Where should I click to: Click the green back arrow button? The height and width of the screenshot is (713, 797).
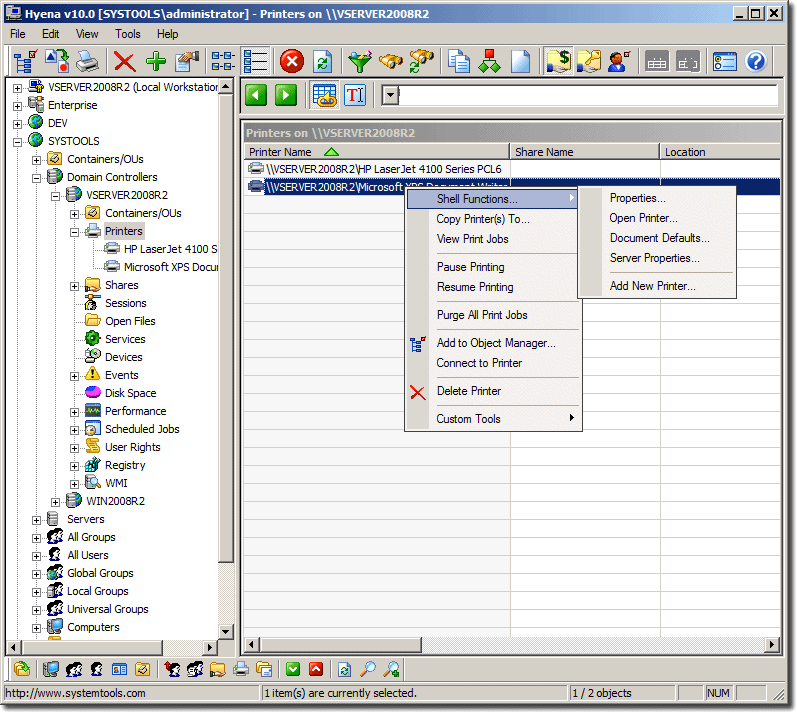(256, 95)
